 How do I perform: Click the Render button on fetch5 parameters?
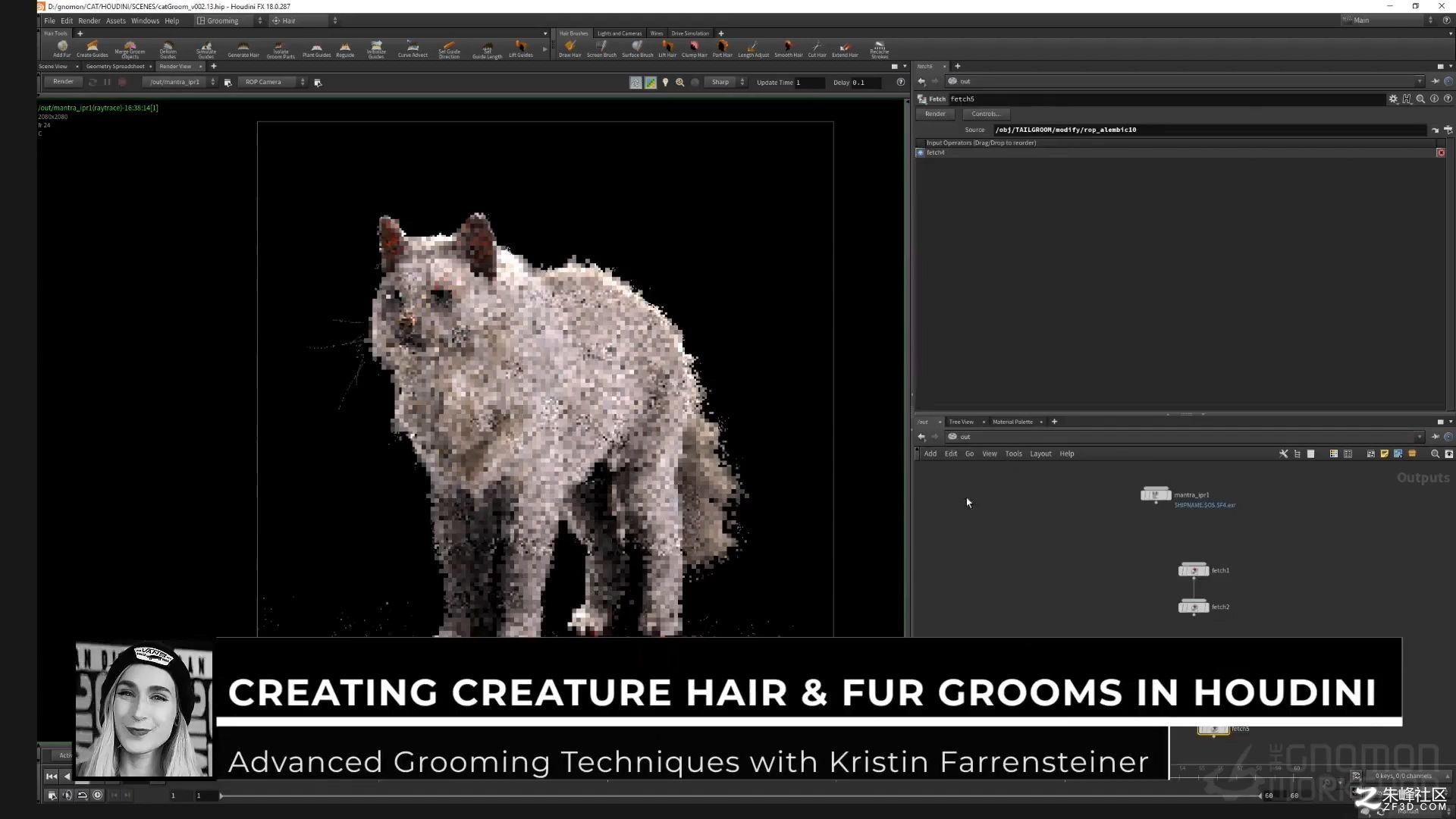pos(935,114)
